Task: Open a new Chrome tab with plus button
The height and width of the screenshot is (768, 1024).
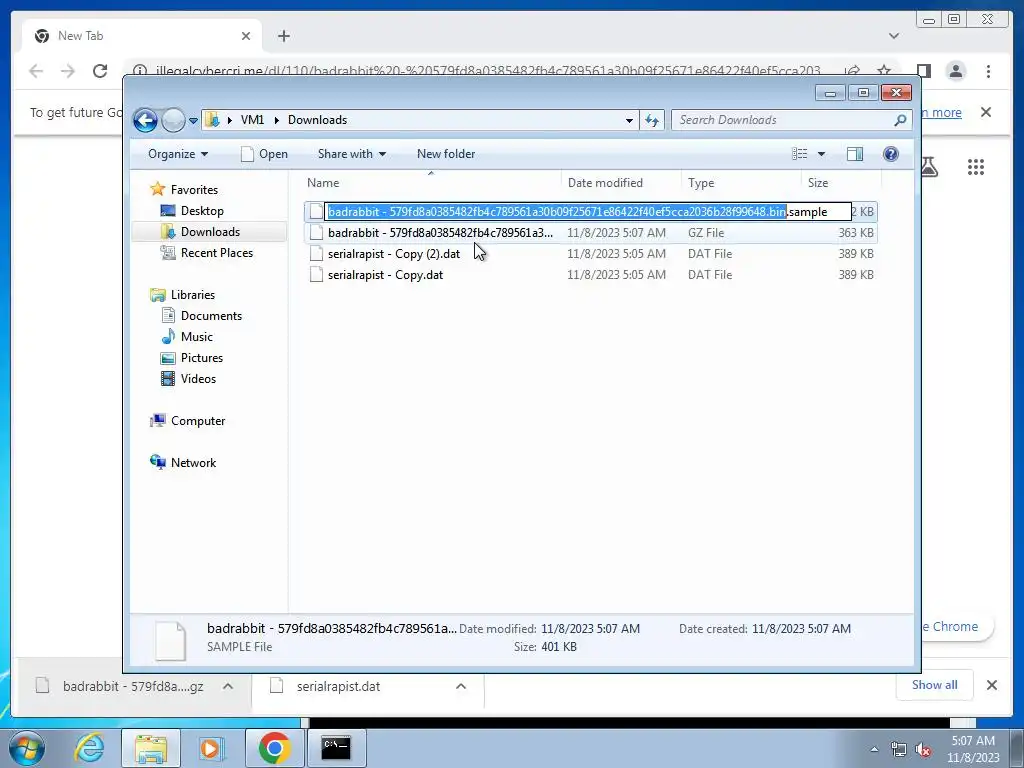Action: click(283, 36)
